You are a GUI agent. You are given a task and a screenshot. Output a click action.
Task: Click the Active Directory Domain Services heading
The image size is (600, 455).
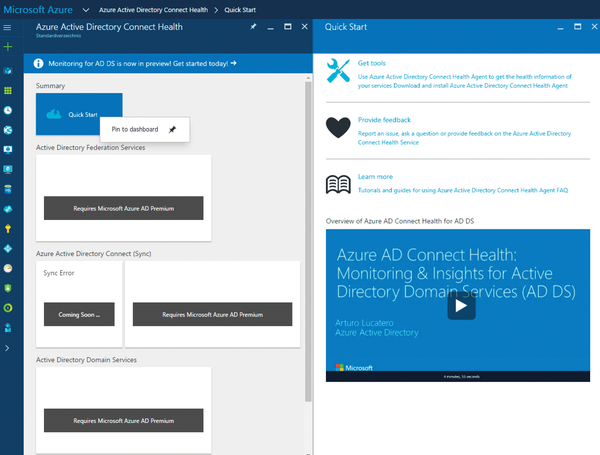tap(86, 360)
